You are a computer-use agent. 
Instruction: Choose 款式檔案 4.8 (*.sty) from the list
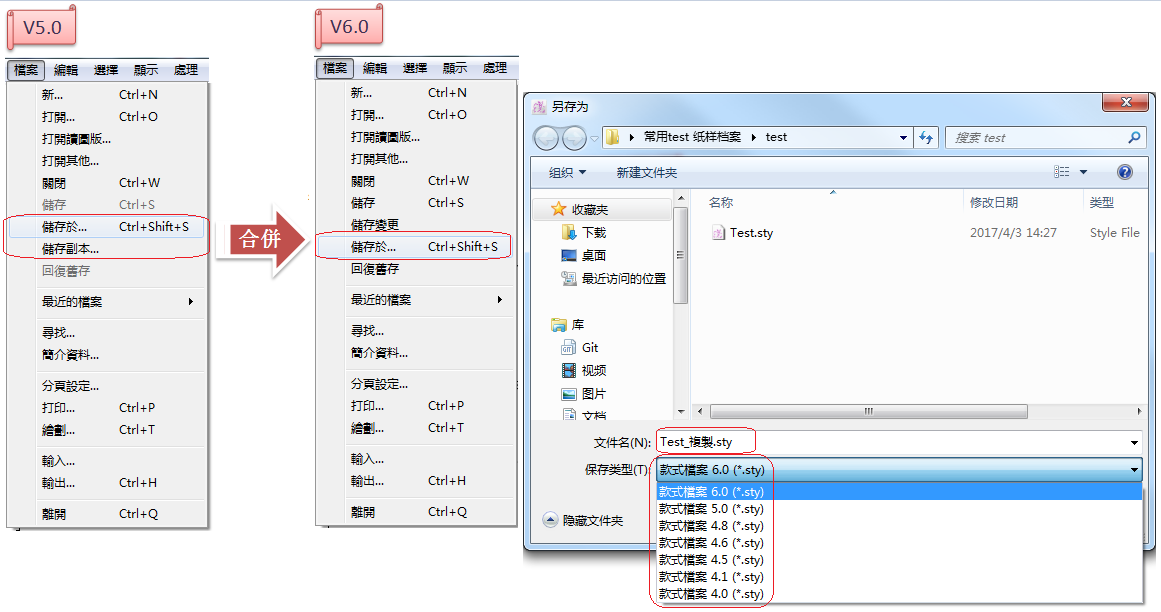coord(711,526)
